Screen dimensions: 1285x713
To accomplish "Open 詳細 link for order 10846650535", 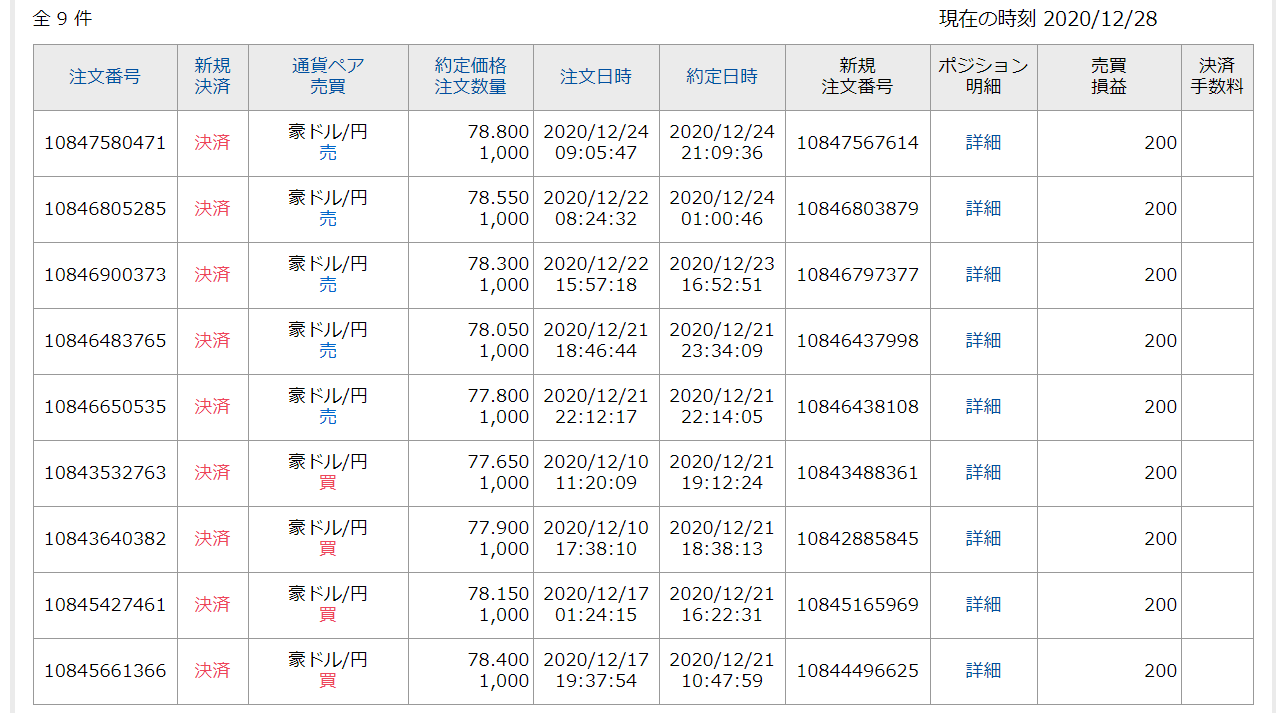I will pyautogui.click(x=983, y=407).
